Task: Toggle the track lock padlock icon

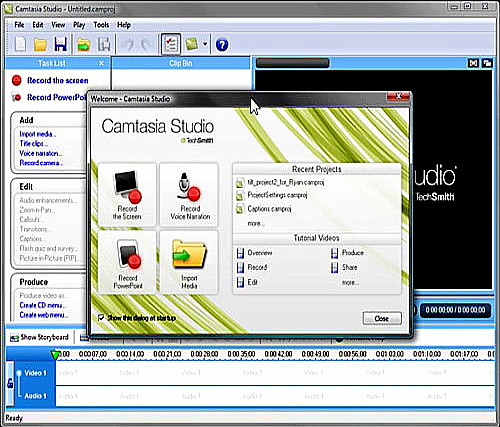Action: [10, 383]
